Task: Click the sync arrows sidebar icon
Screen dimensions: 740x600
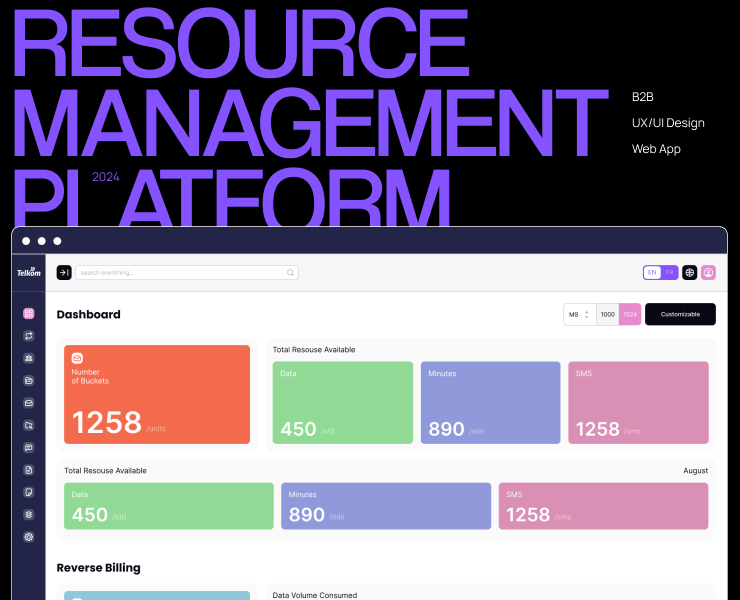Action: [x=29, y=336]
